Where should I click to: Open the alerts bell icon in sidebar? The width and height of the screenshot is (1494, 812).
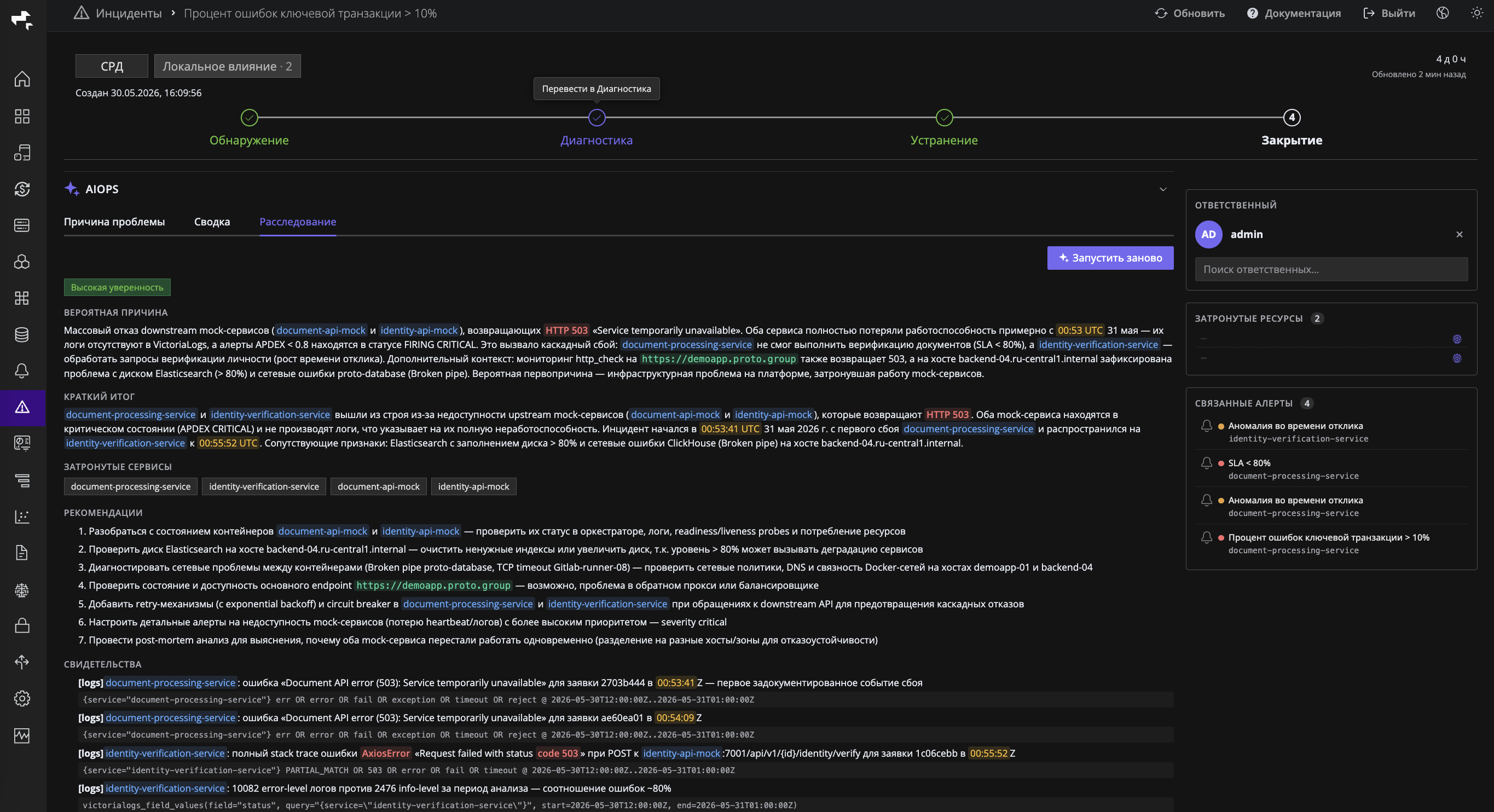[x=22, y=370]
